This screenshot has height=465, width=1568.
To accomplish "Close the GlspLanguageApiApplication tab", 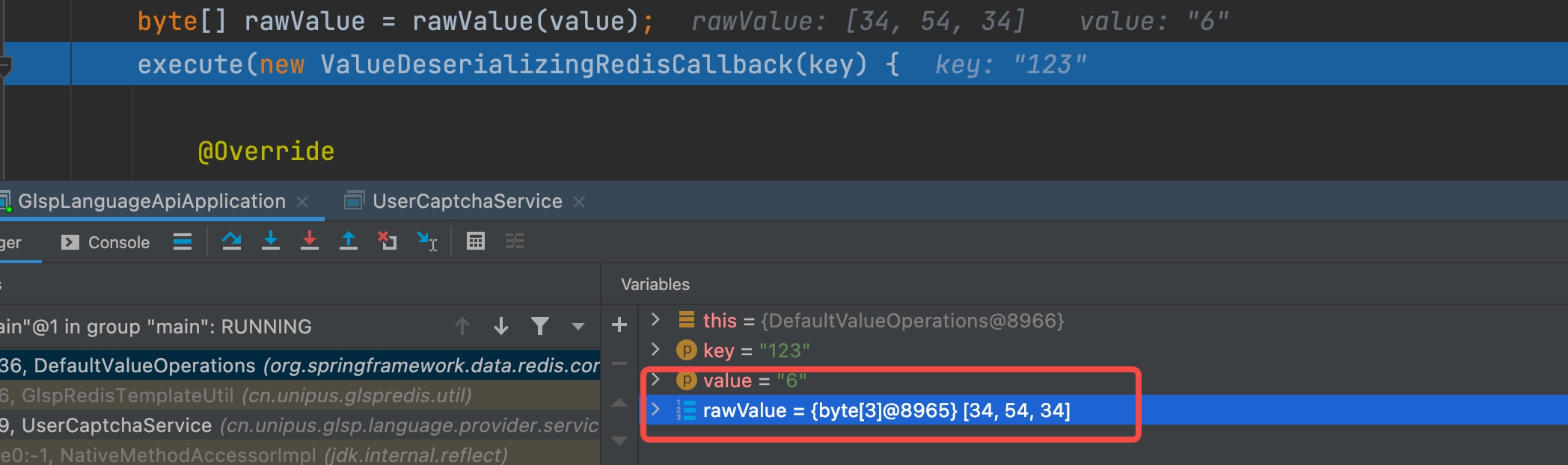I will coord(303,202).
